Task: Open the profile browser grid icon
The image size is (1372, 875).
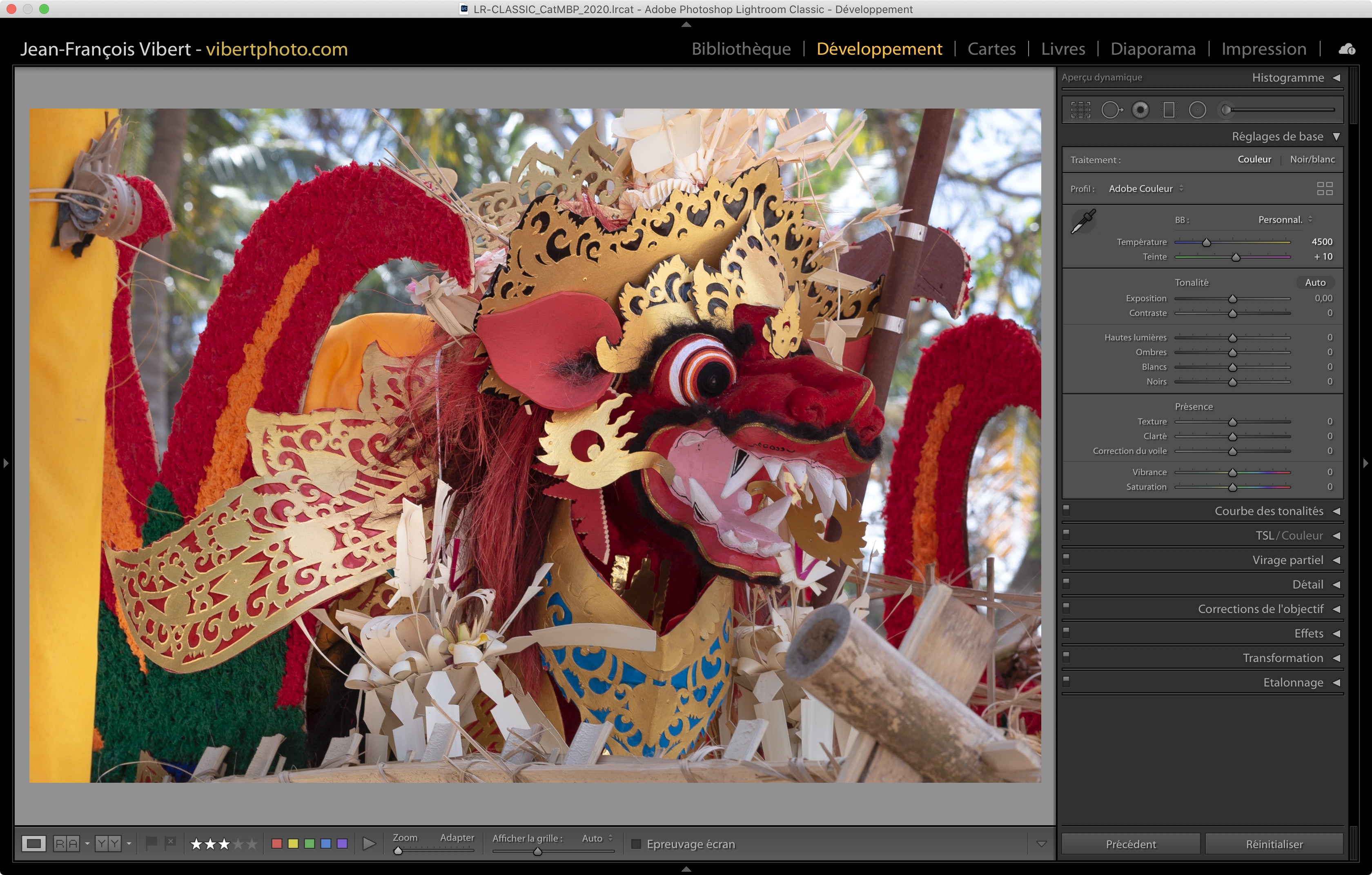Action: pos(1324,189)
